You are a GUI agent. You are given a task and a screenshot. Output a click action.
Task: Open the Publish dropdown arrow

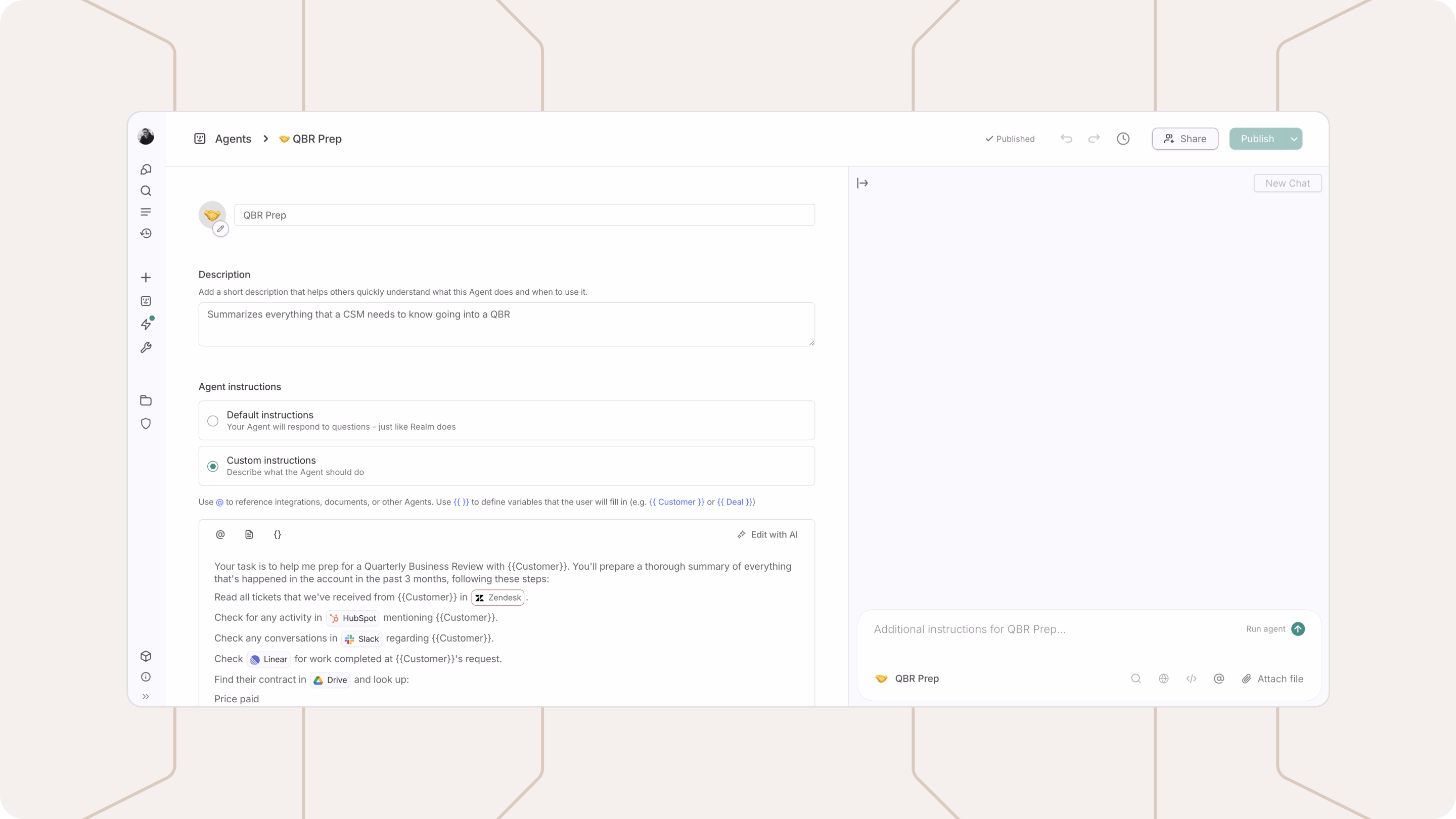[x=1294, y=139]
